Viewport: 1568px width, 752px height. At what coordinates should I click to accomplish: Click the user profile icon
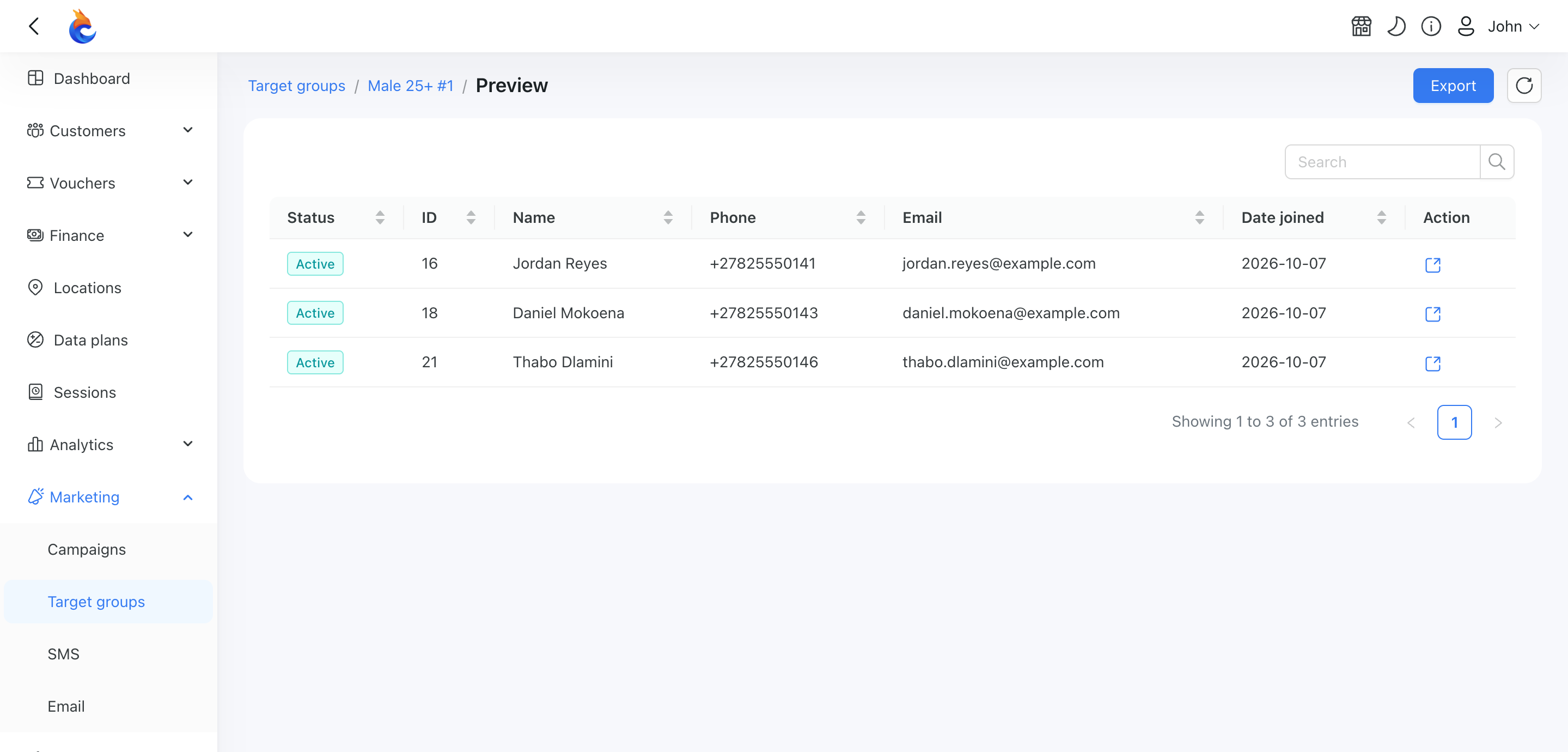pyautogui.click(x=1466, y=26)
